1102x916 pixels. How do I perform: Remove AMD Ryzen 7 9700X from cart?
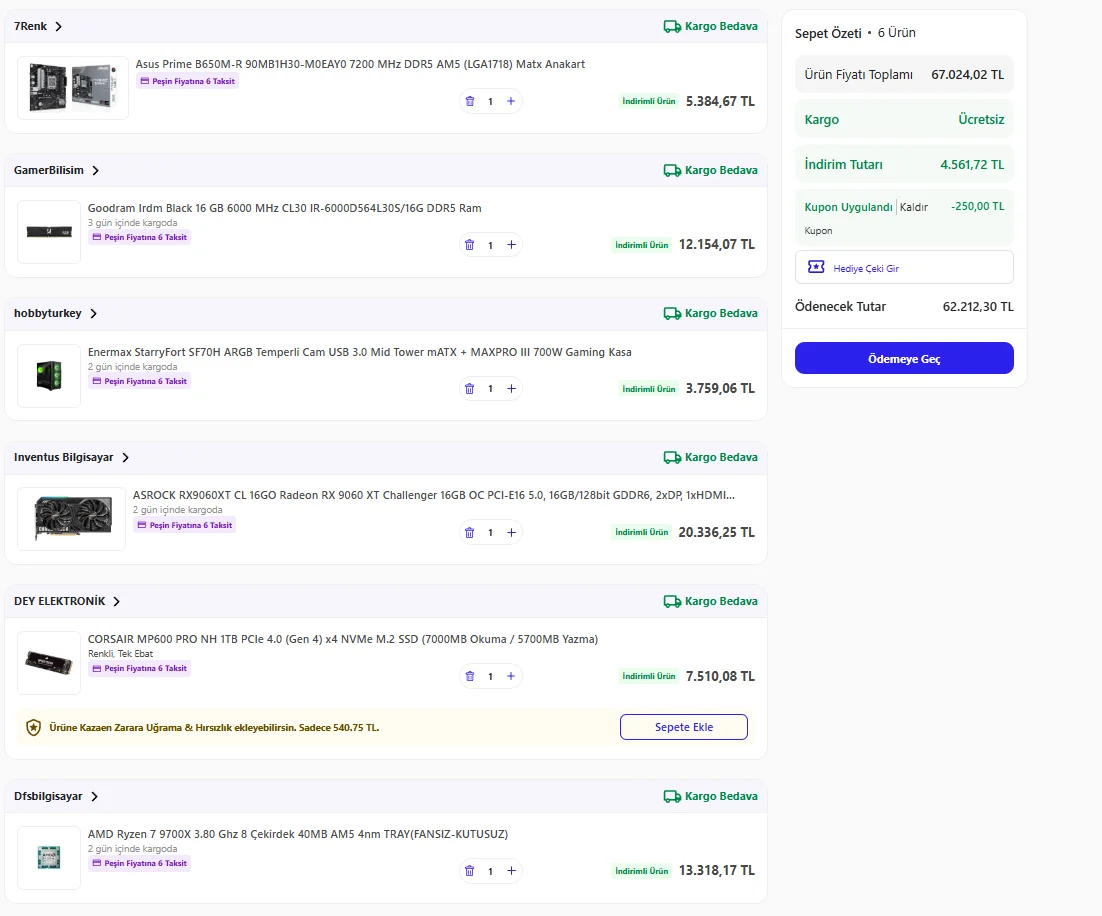[x=469, y=871]
